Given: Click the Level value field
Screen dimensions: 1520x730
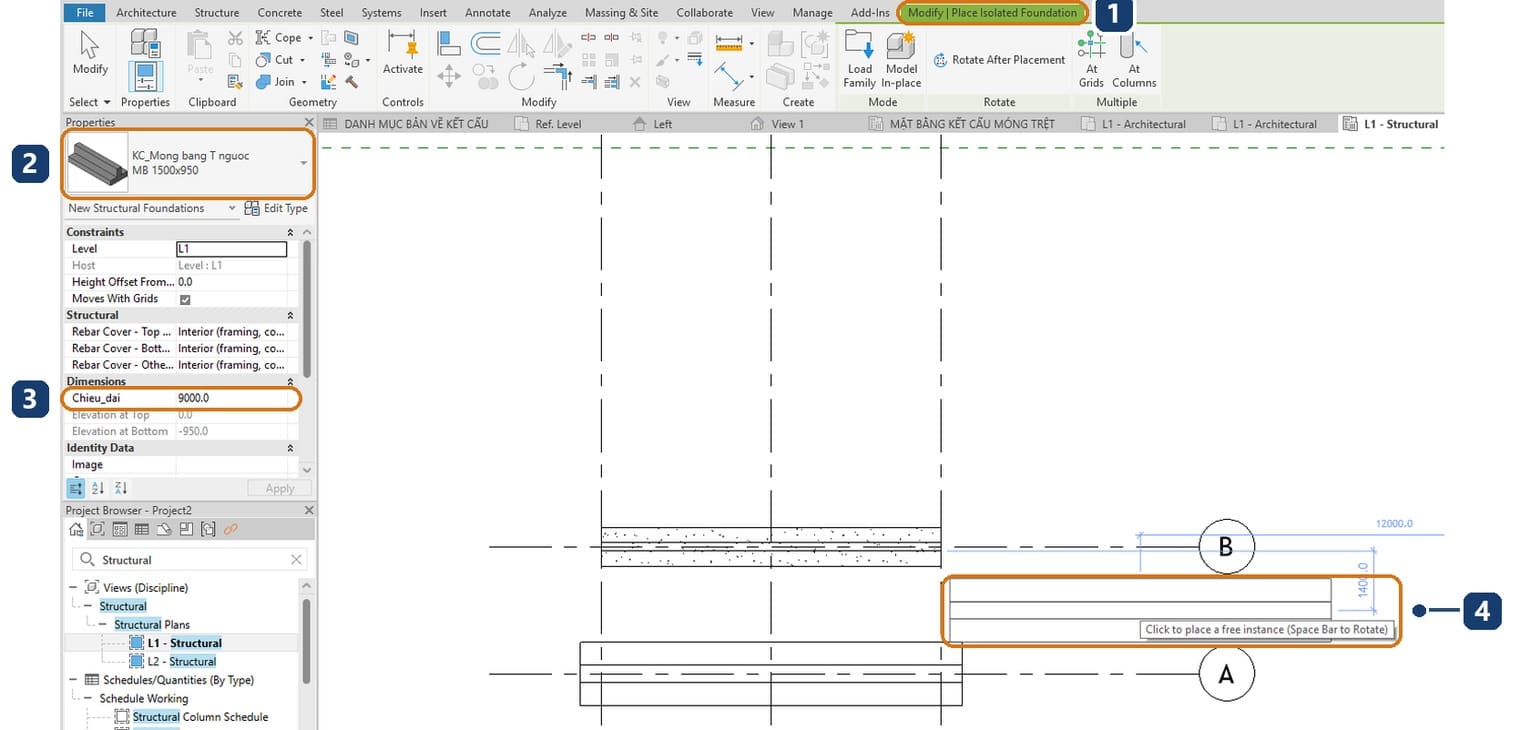Looking at the screenshot, I should [232, 249].
